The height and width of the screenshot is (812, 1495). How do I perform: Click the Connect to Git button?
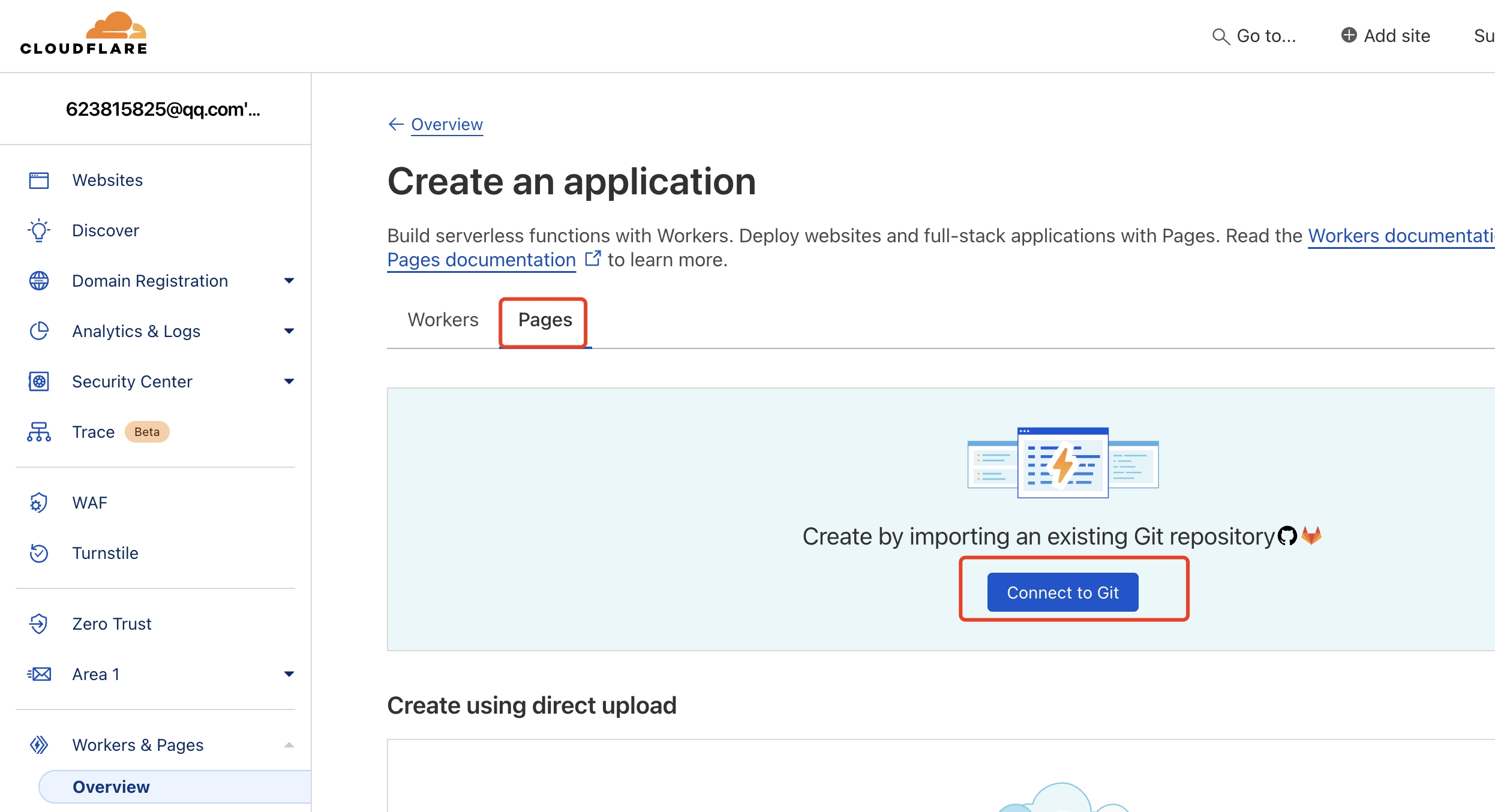pyautogui.click(x=1062, y=593)
